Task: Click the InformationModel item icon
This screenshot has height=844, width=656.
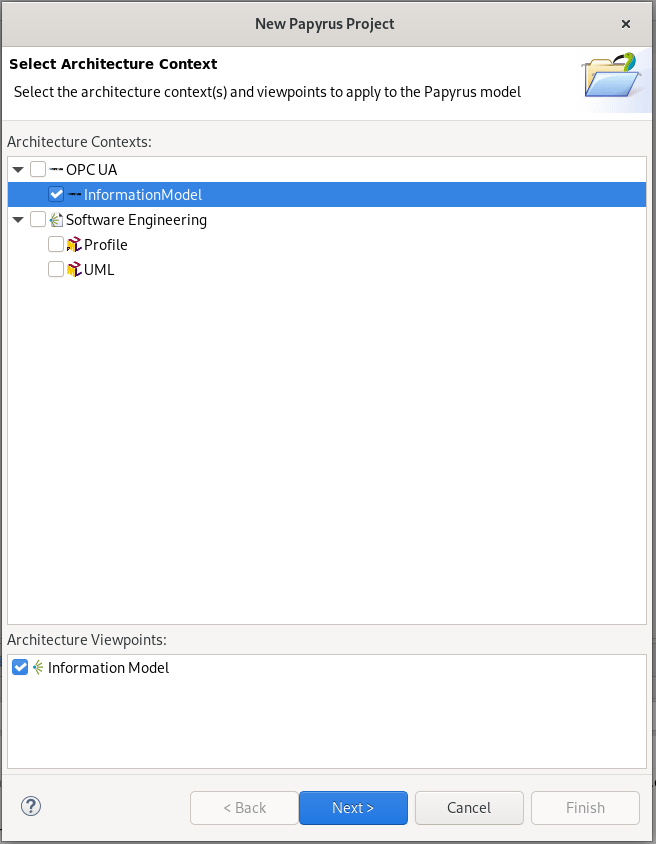Action: 74,195
